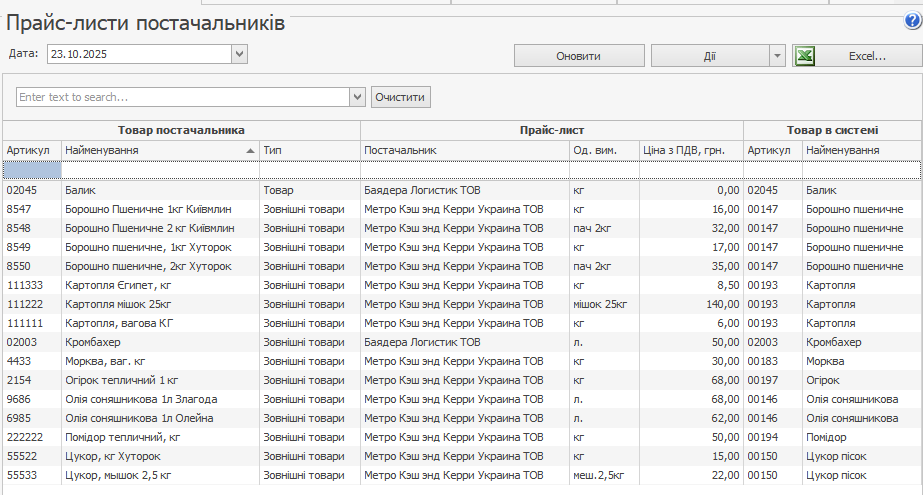Click the Excel export icon
The image size is (923, 495).
coord(803,56)
